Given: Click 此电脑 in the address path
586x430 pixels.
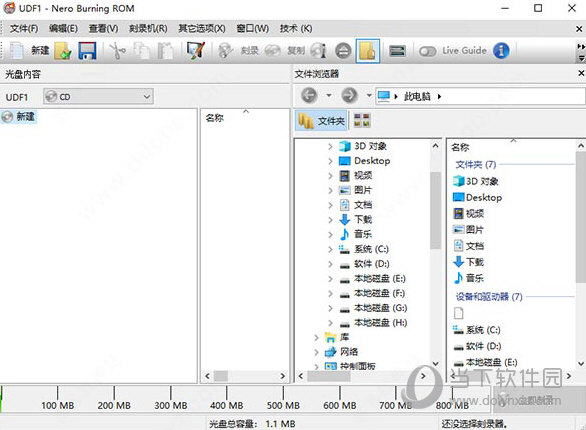Looking at the screenshot, I should click(x=417, y=97).
